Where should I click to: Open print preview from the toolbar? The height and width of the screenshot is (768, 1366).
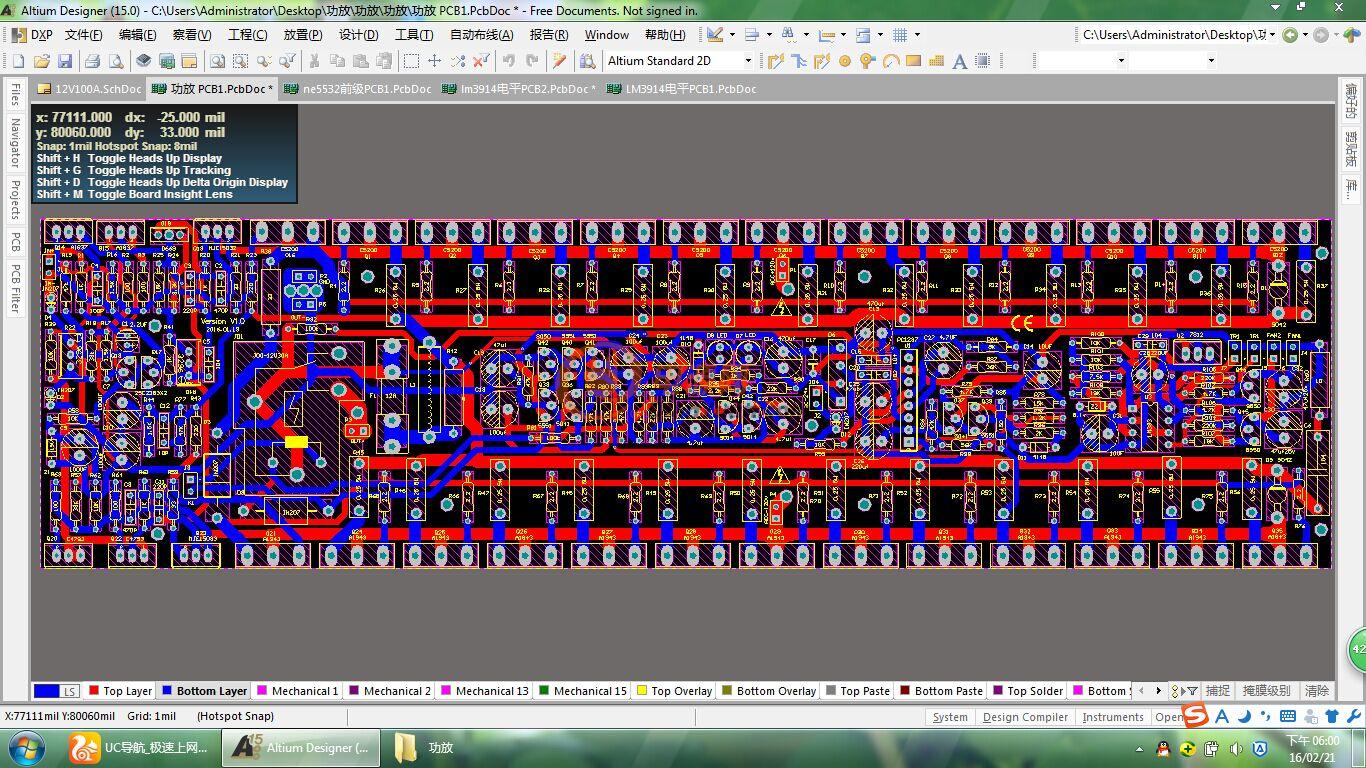[116, 61]
